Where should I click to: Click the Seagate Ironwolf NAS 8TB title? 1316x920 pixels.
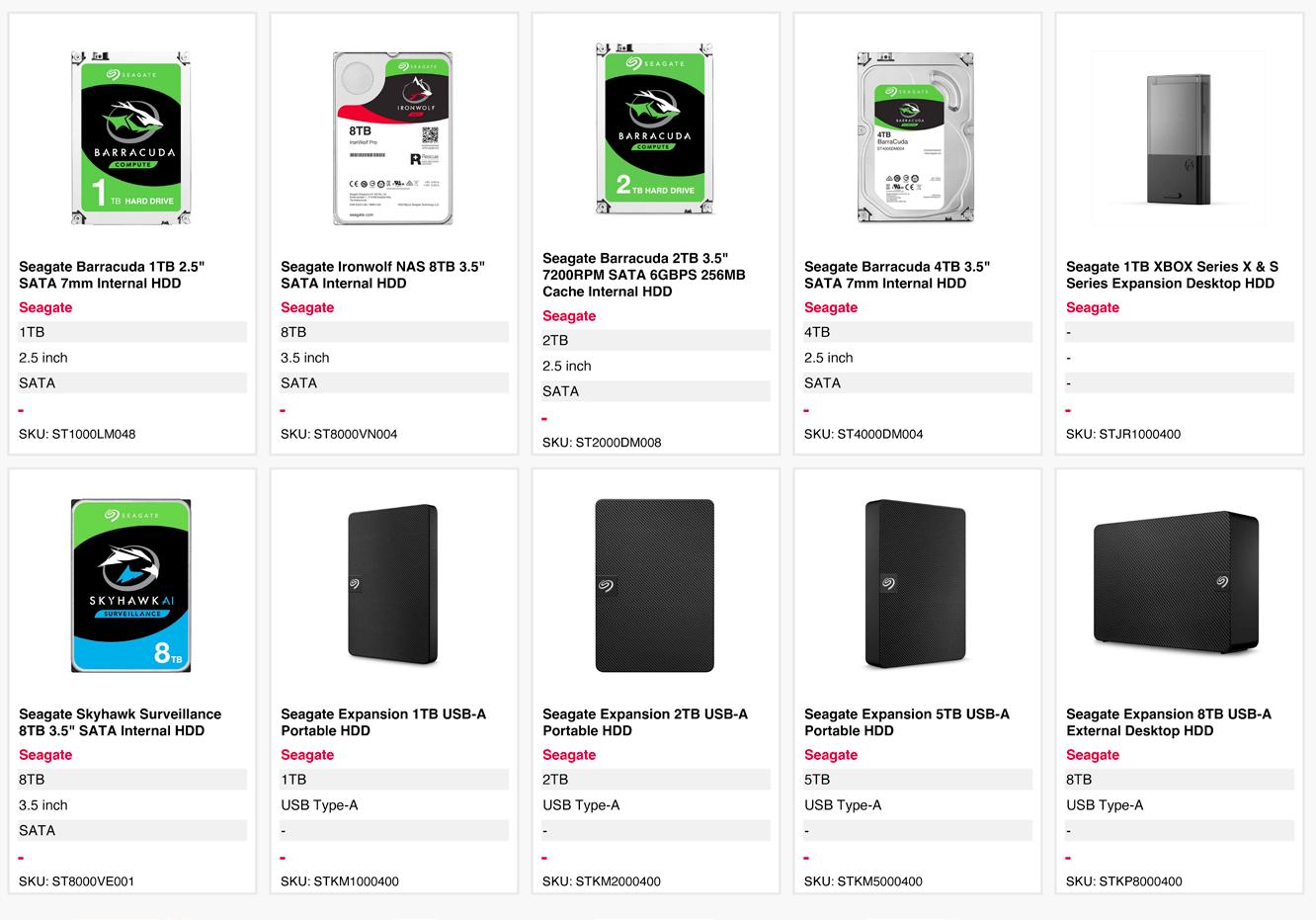pos(382,275)
